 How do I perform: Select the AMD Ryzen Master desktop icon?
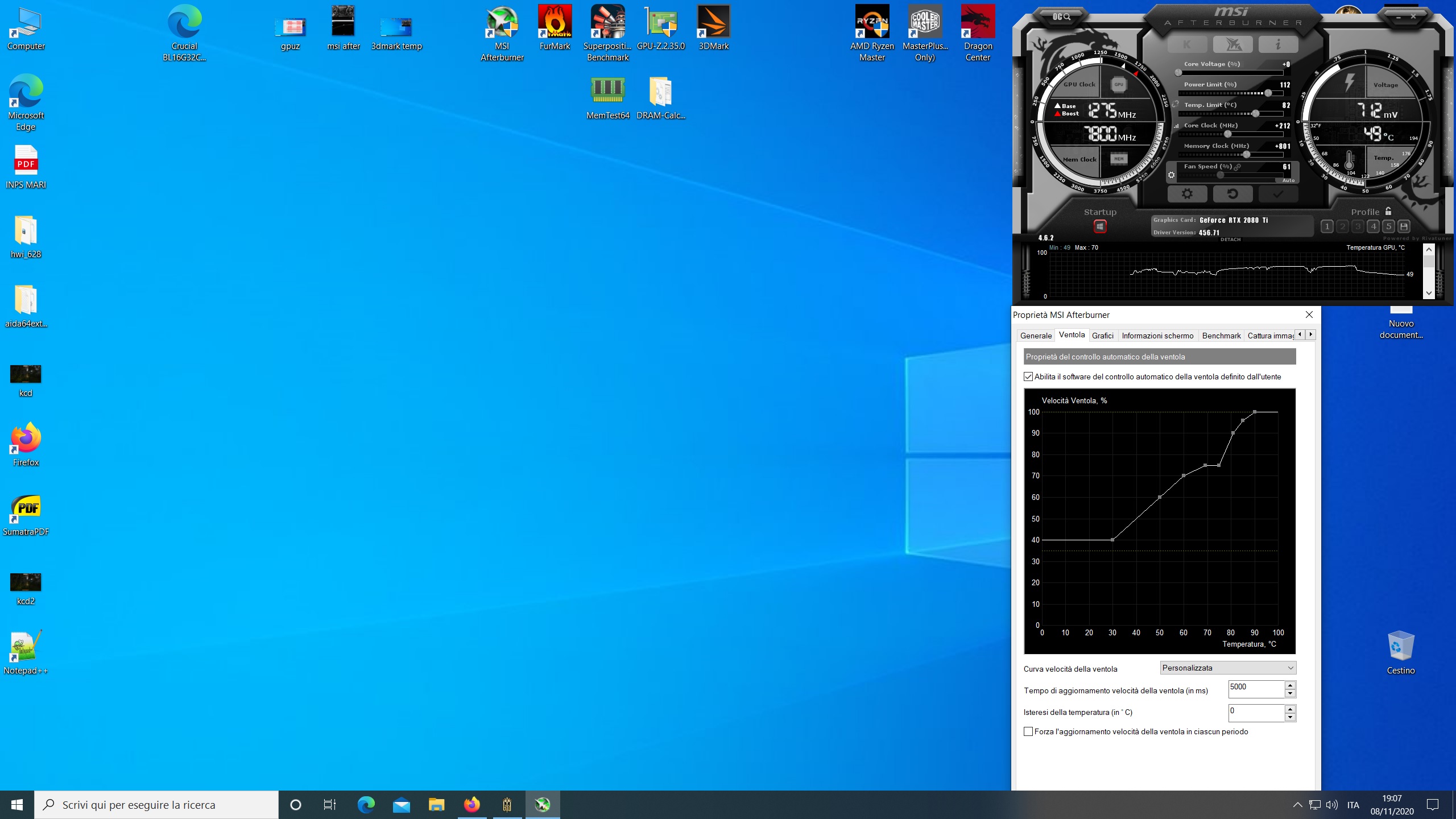pyautogui.click(x=872, y=33)
